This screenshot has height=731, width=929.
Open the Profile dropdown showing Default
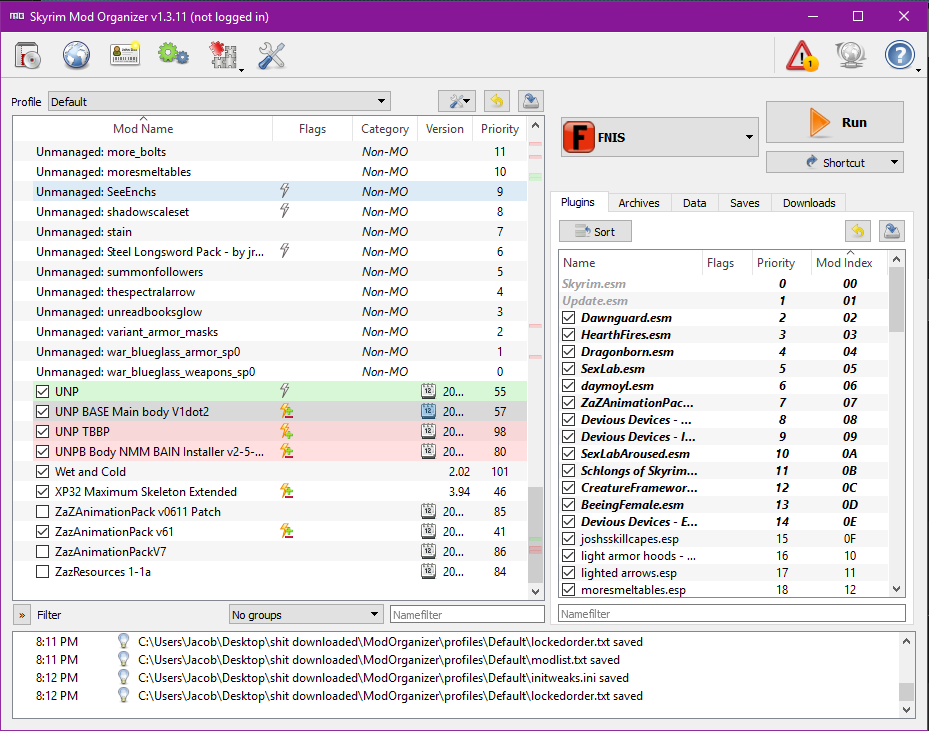tap(219, 102)
